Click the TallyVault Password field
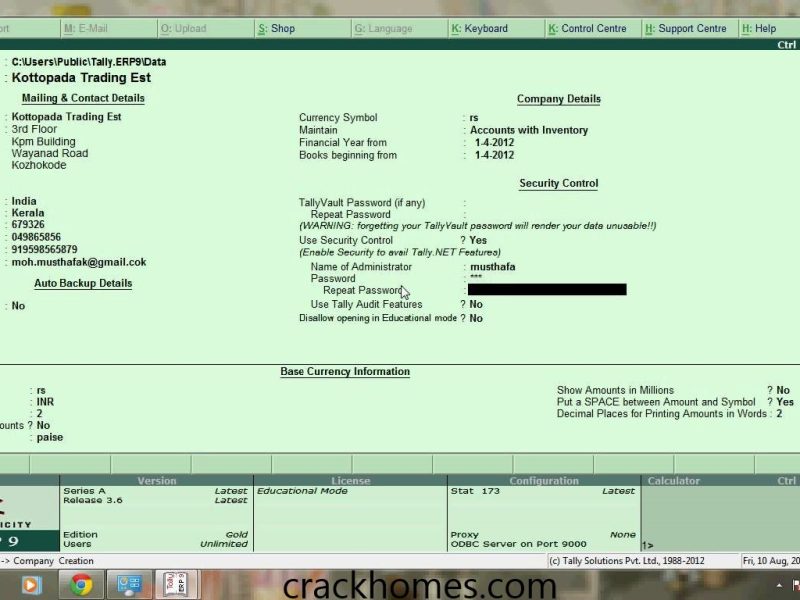Image resolution: width=800 pixels, height=600 pixels. (546, 203)
